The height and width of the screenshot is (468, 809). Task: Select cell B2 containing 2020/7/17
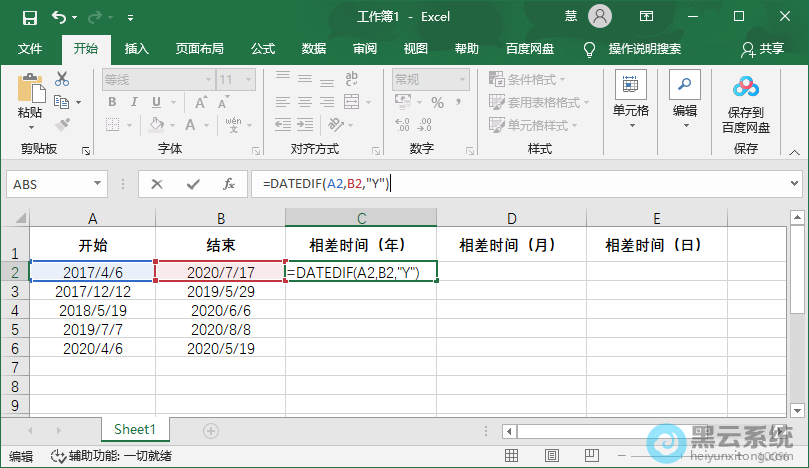[x=221, y=271]
